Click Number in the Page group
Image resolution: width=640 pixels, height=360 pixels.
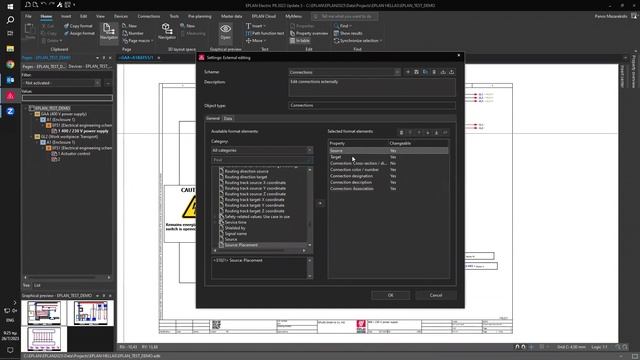coord(133,33)
